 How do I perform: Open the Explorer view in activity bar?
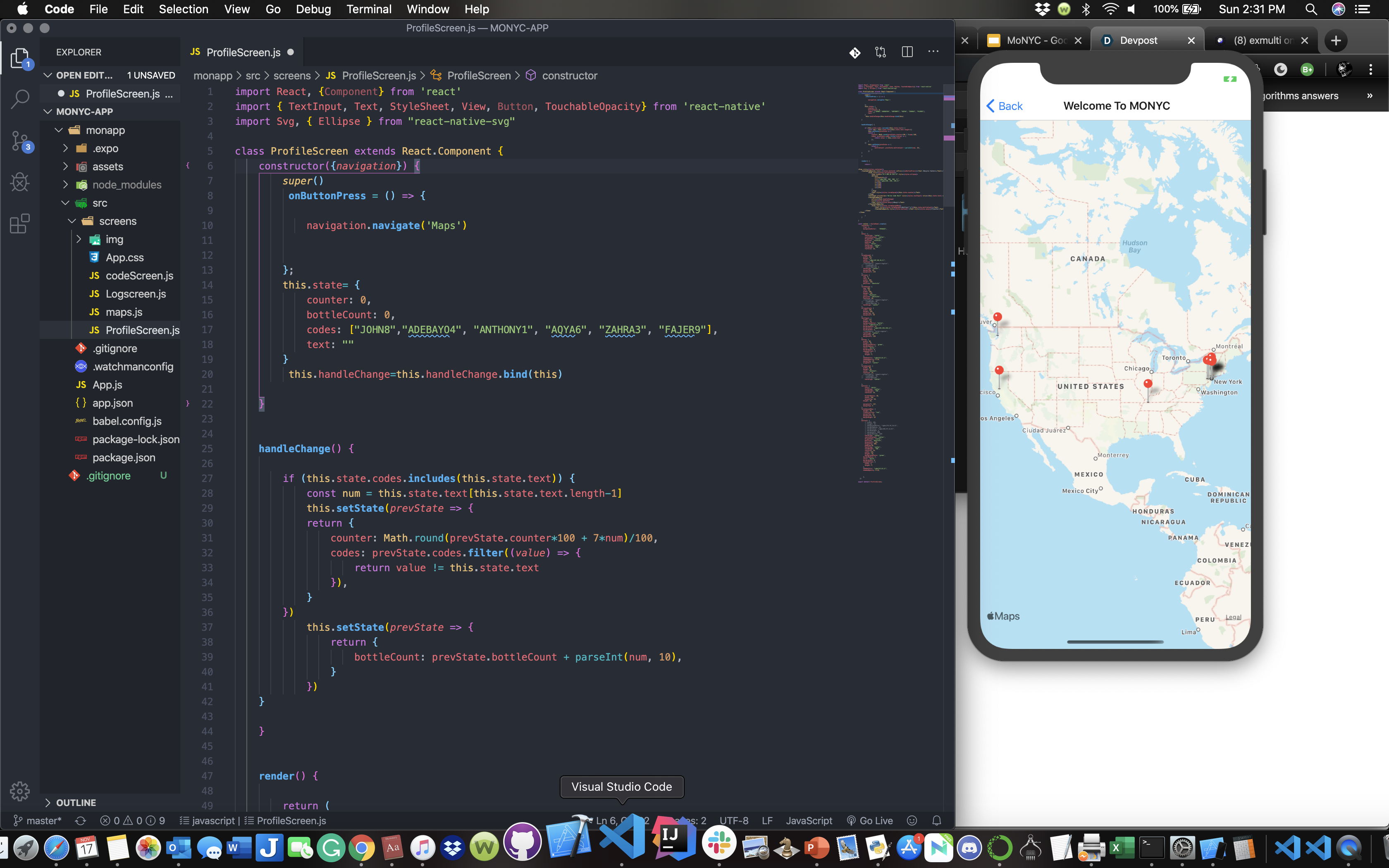(19, 58)
